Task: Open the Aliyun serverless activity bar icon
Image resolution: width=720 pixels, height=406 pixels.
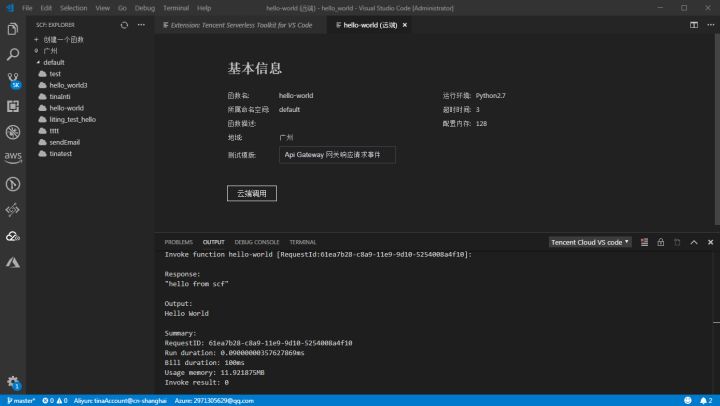Action: 13,210
